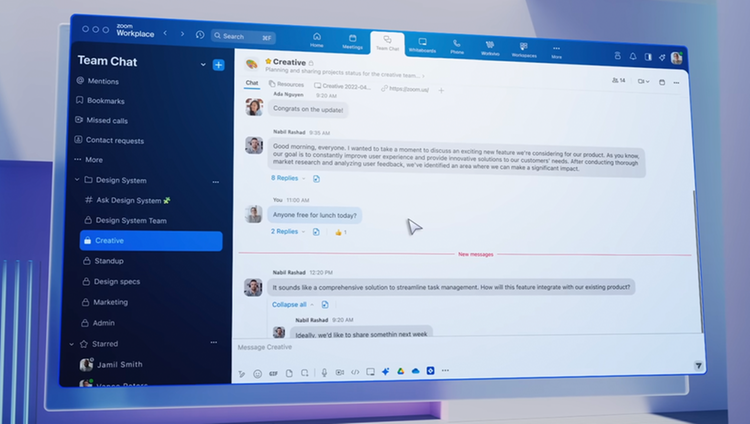Viewport: 750px width, 424px height.
Task: Open the emoji picker in composer
Action: [257, 374]
